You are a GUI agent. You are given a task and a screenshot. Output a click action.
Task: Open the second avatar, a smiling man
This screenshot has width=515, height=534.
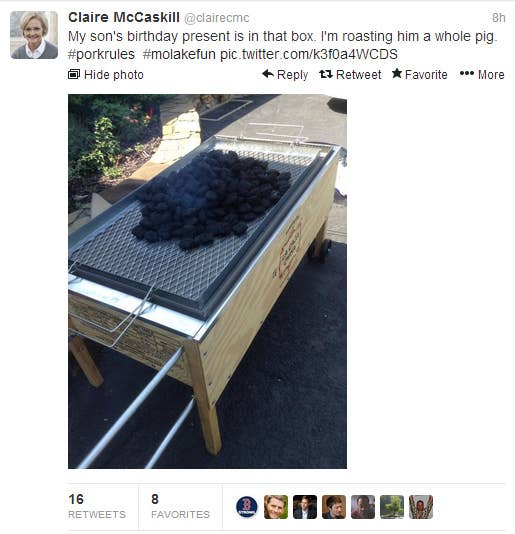(x=276, y=507)
